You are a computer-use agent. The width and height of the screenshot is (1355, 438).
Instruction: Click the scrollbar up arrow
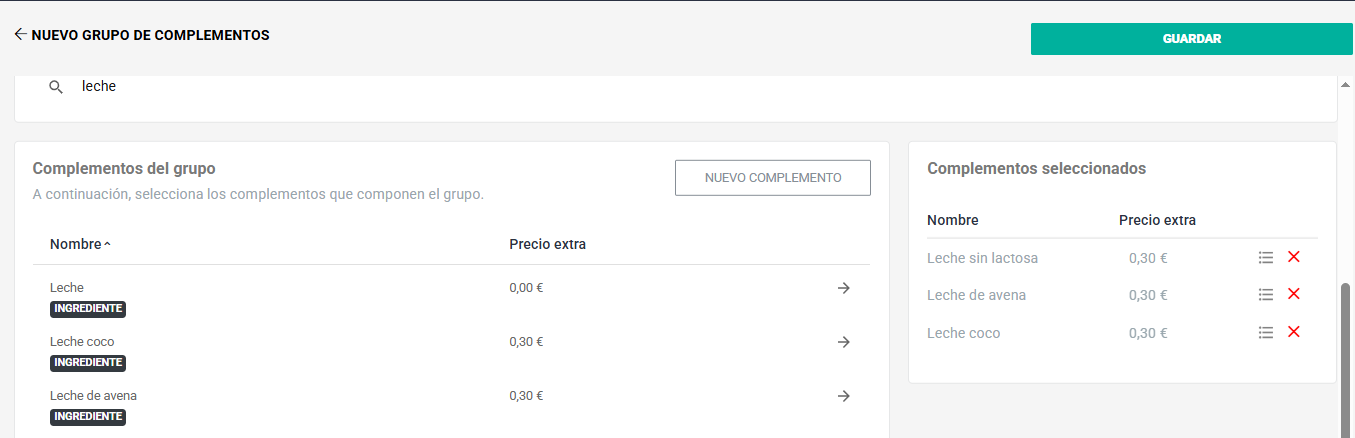pos(1345,86)
